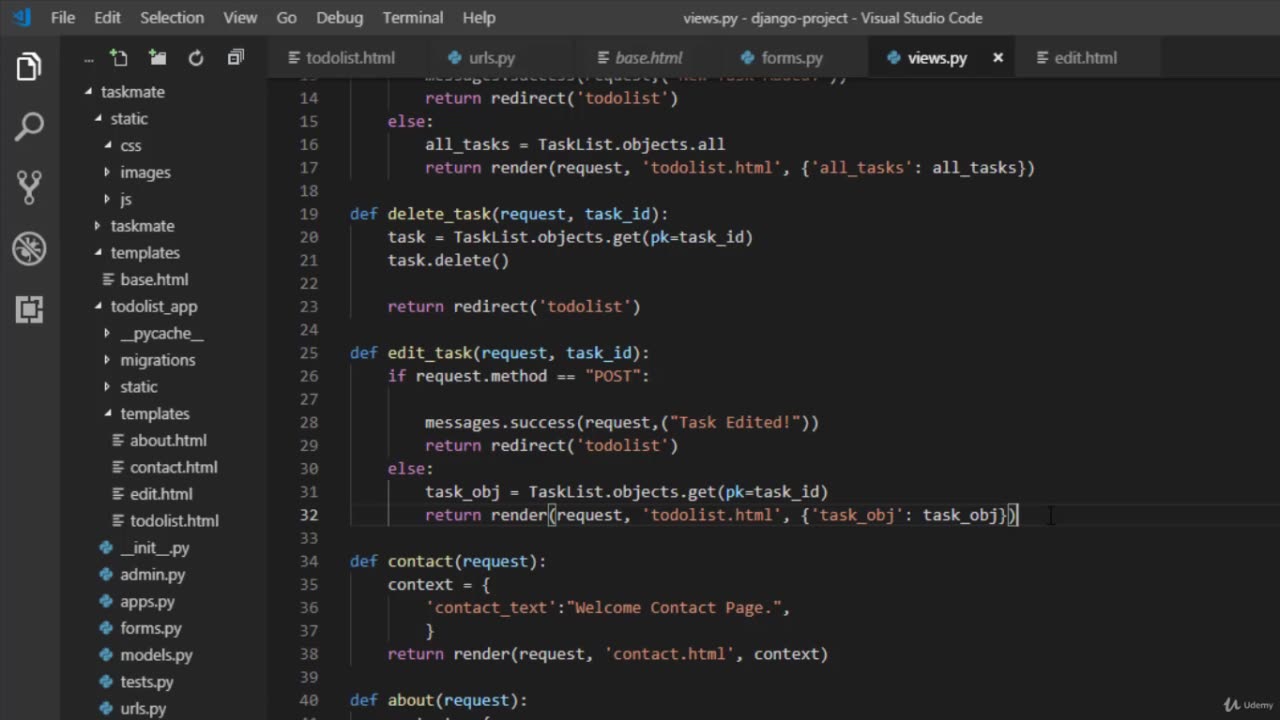This screenshot has height=720, width=1280.
Task: Collapse all folders in explorer
Action: (236, 58)
